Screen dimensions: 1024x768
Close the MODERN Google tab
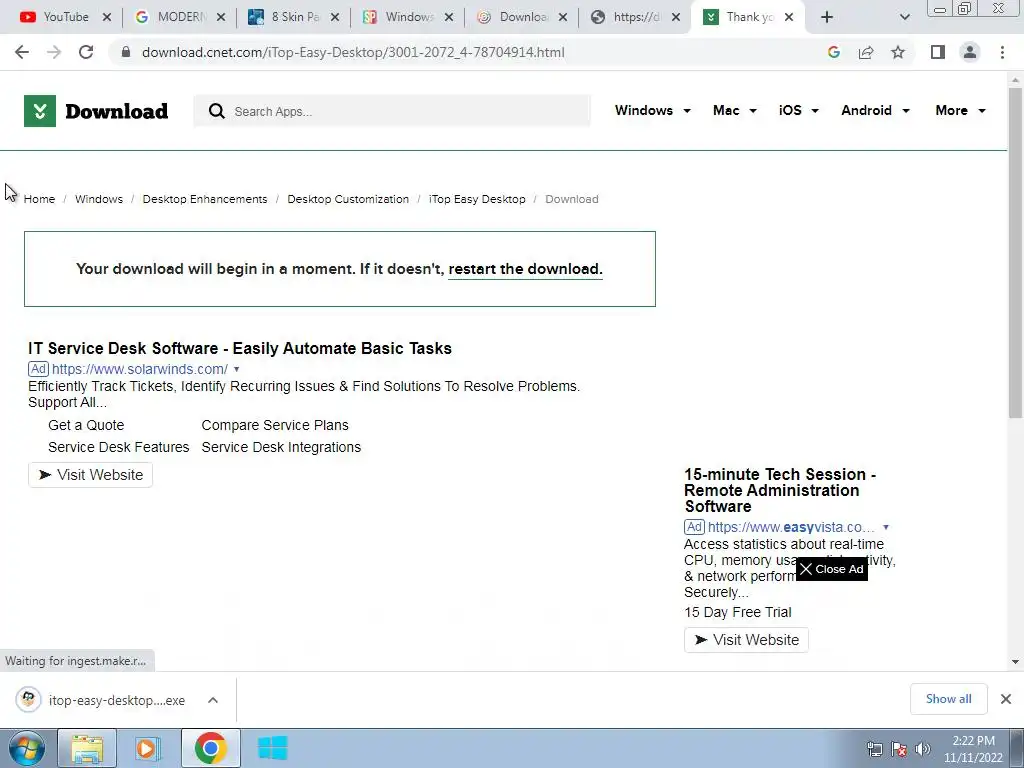[x=221, y=17]
